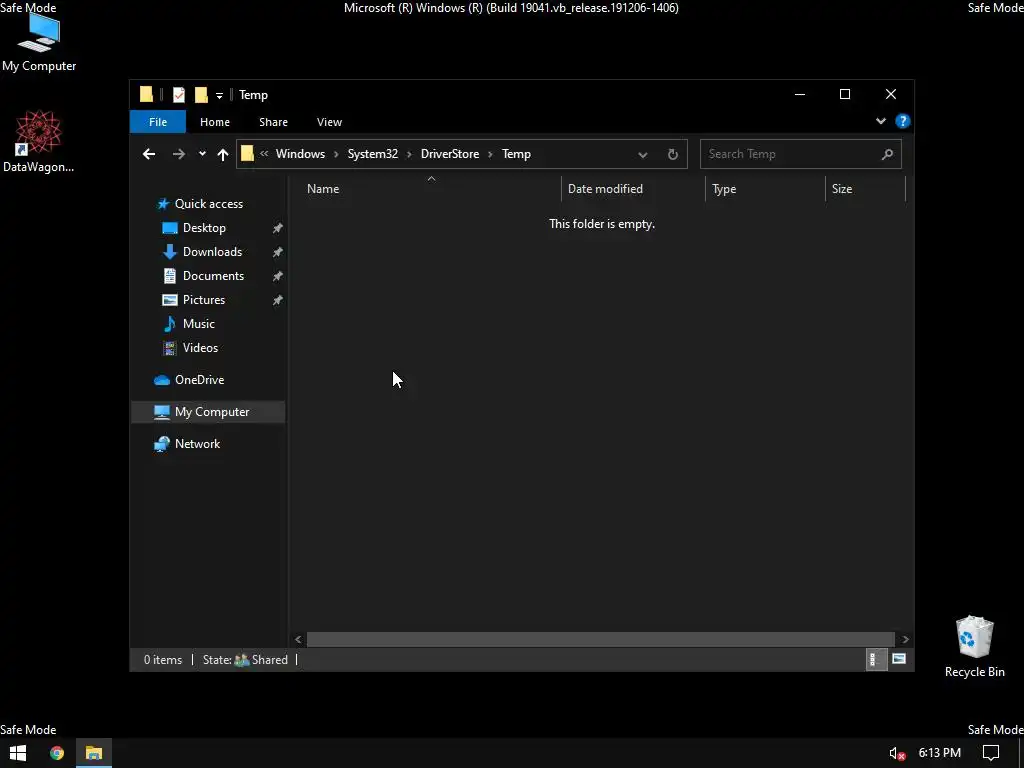
Task: Navigate to Windows in the address bar
Action: coord(300,154)
